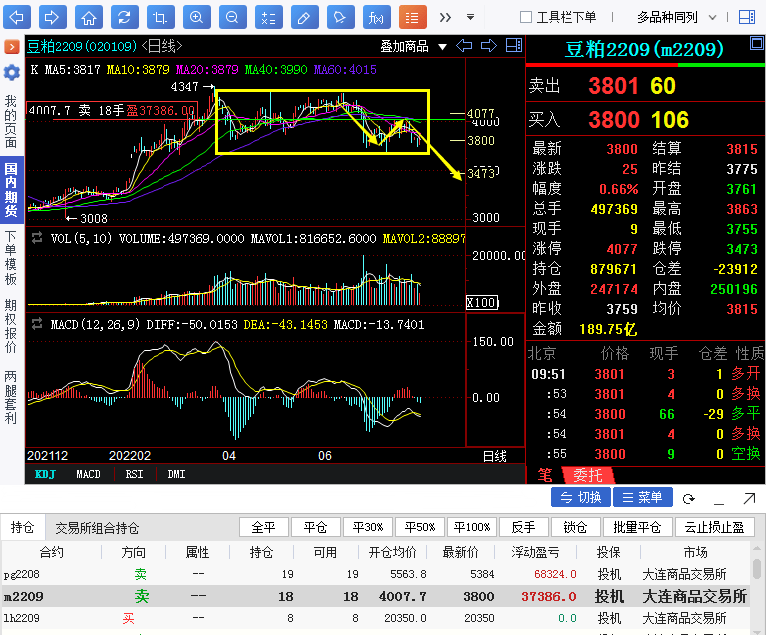Select the 交易所组合持仓 tab
Viewport: 766px width, 635px height.
[x=97, y=527]
